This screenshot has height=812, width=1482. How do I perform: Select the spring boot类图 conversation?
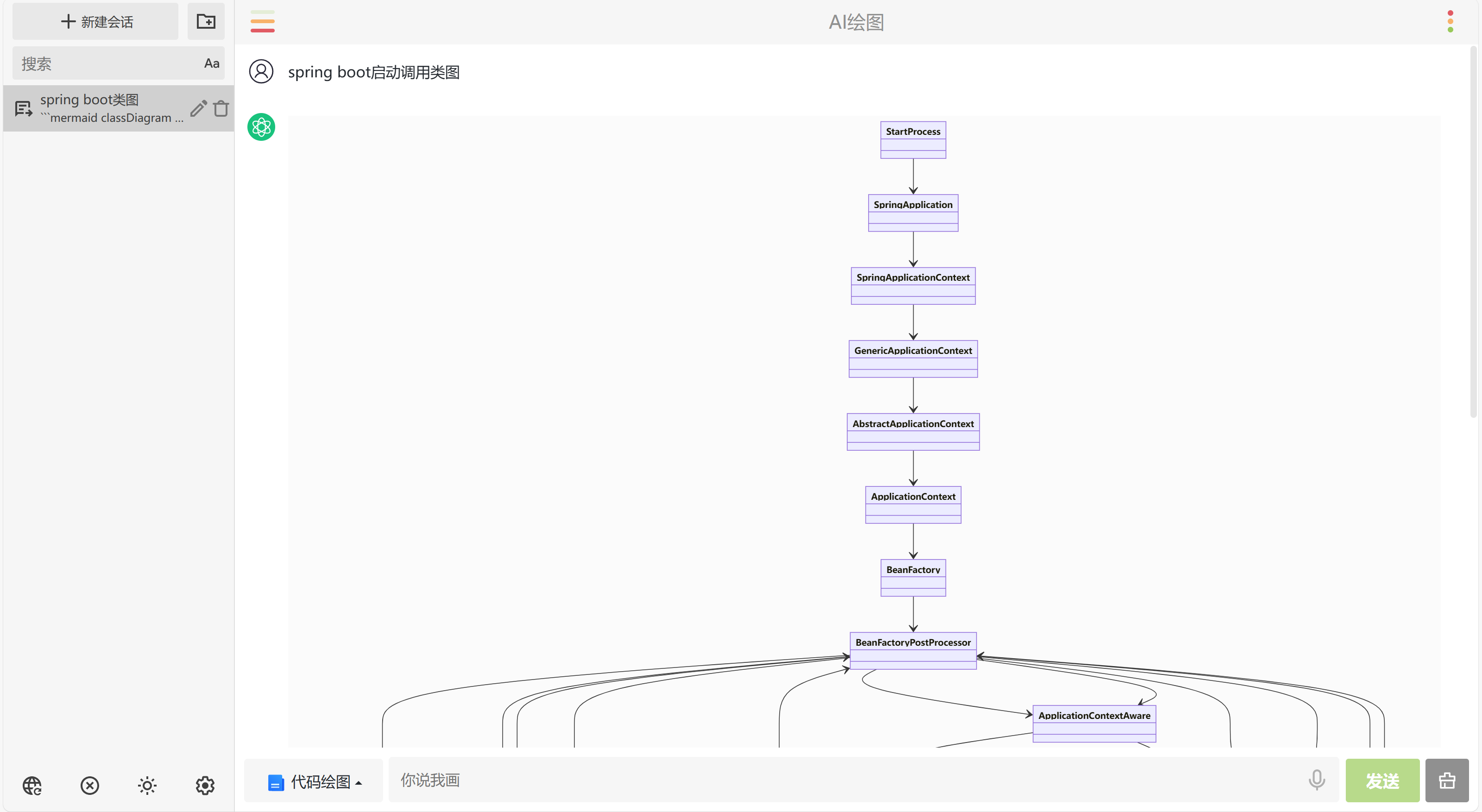click(x=104, y=108)
